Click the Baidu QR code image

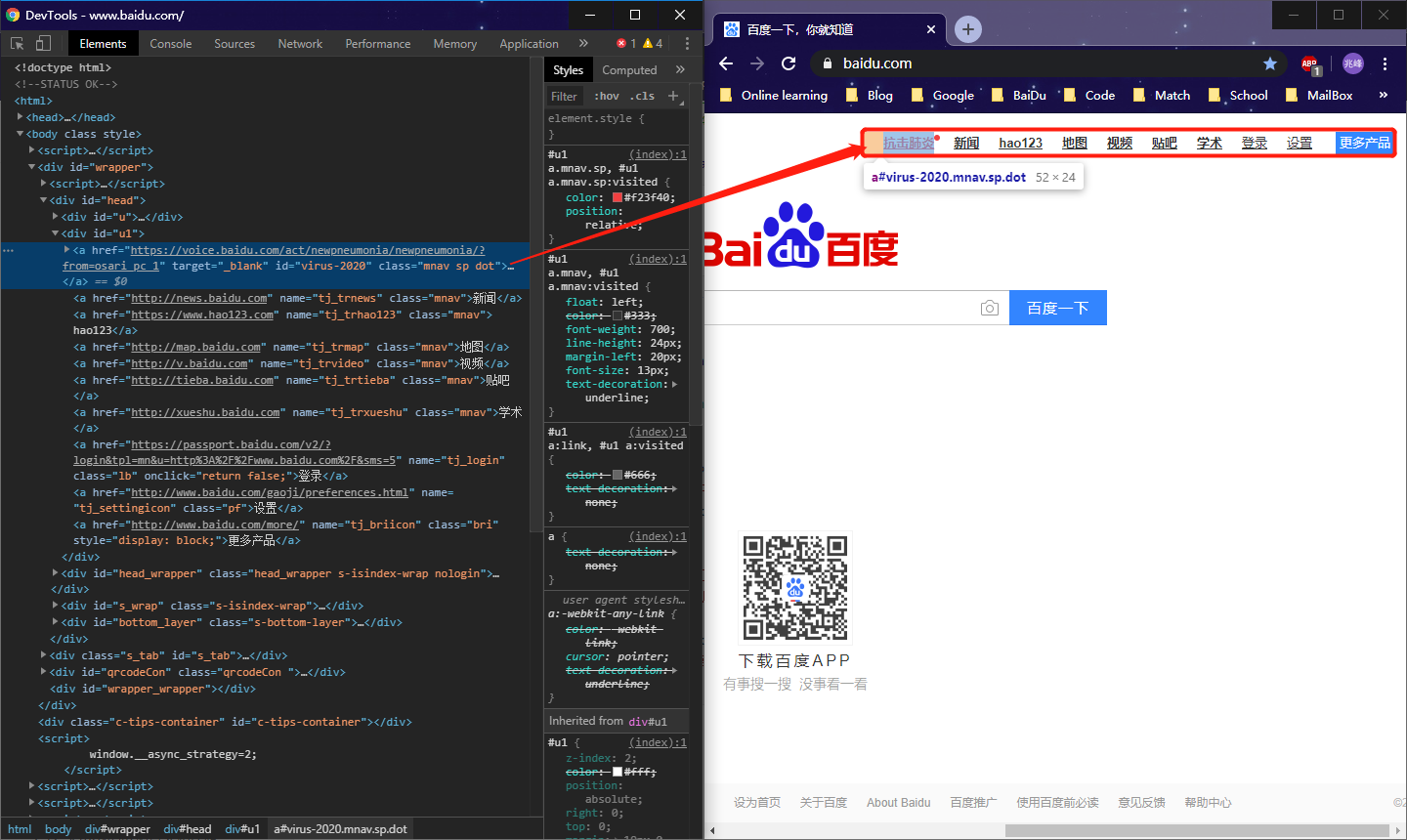(x=795, y=587)
